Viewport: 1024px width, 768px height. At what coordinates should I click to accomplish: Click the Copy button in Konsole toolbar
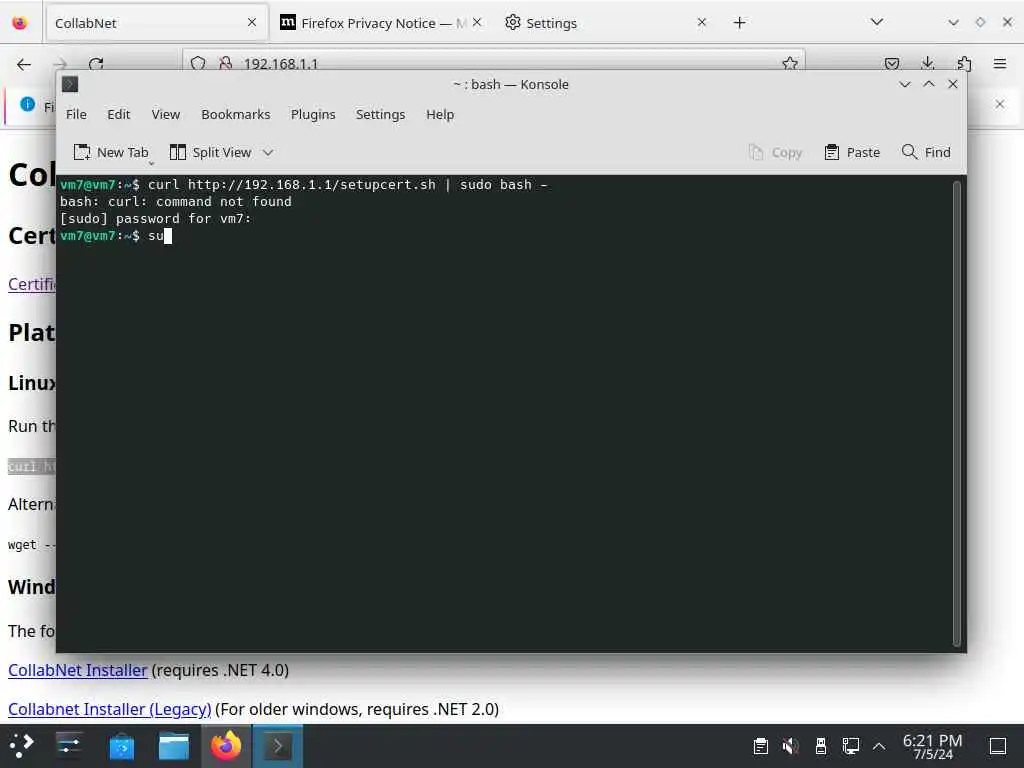pos(775,152)
